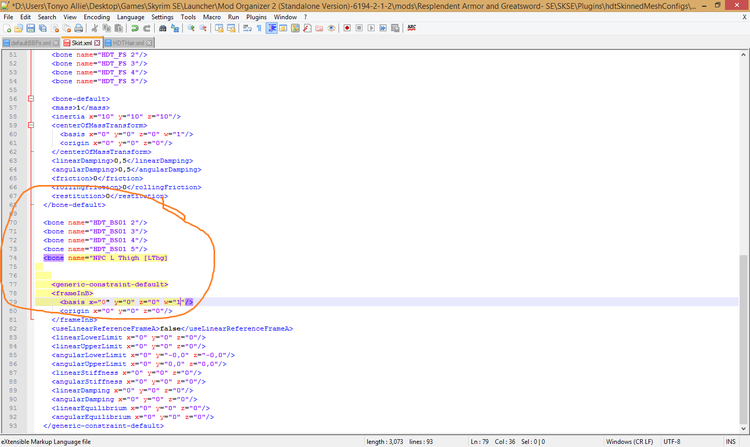Open the File menu
Screen dimensions: 750x447
coord(9,17)
